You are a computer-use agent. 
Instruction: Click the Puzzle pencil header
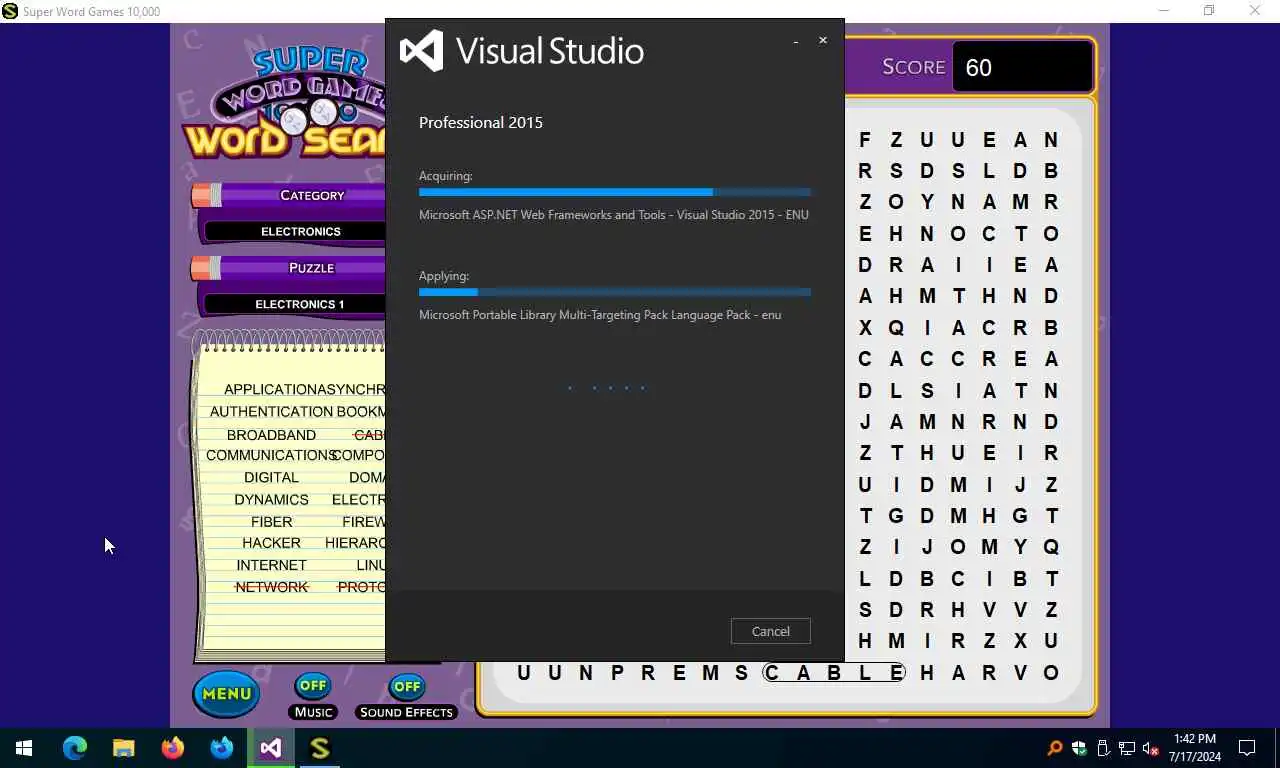pos(288,268)
